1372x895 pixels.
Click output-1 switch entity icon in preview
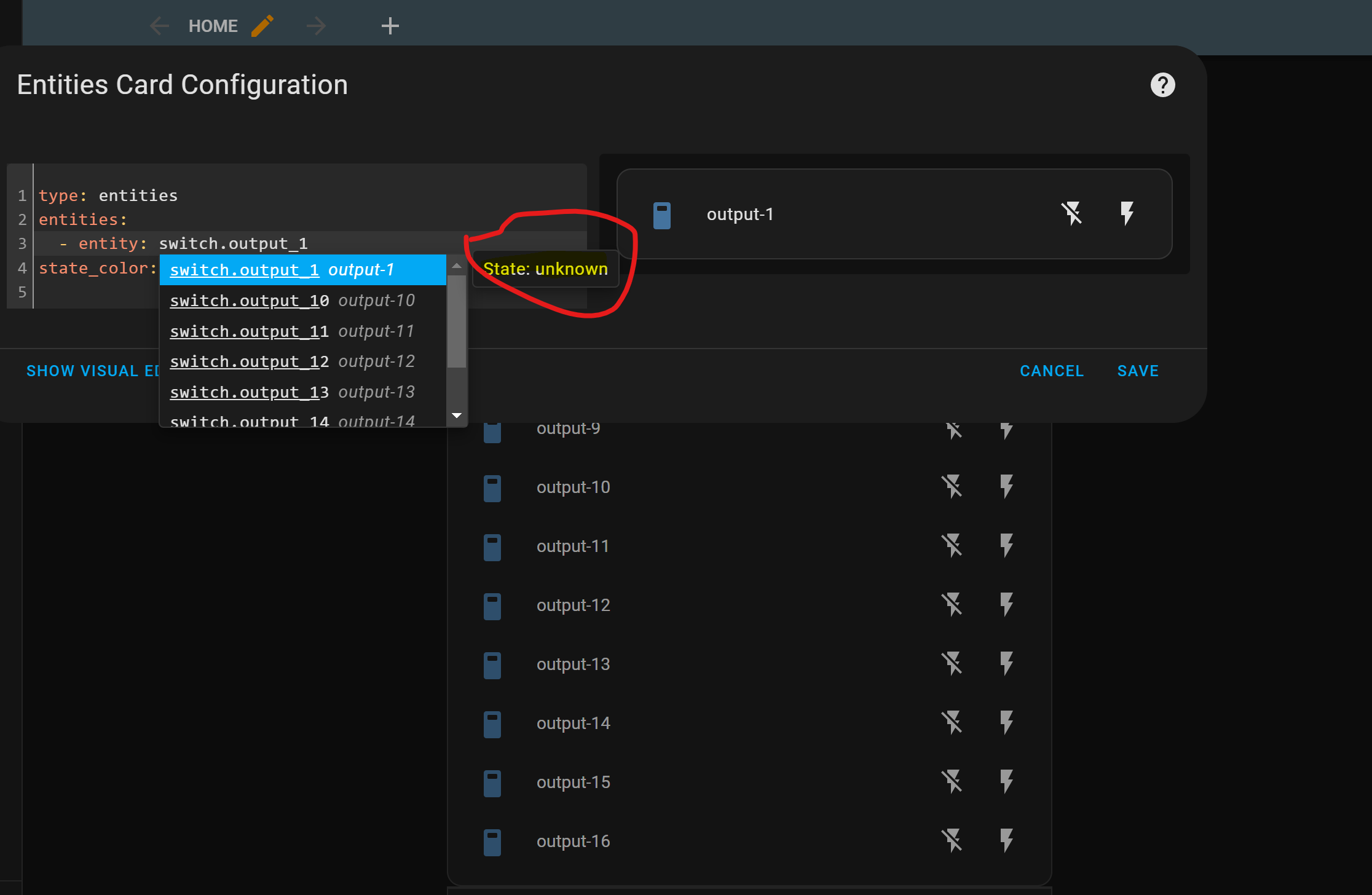(x=661, y=215)
